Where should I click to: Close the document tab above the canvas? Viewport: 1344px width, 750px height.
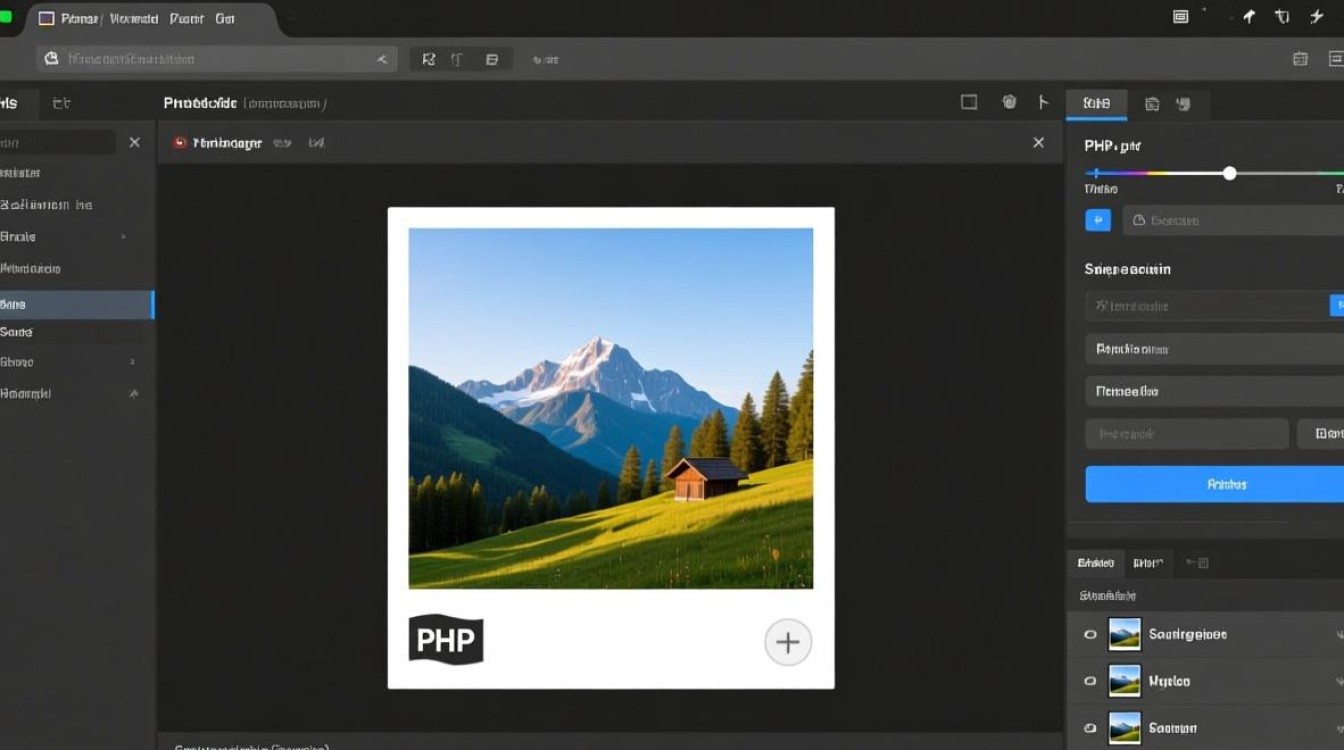tap(1038, 143)
